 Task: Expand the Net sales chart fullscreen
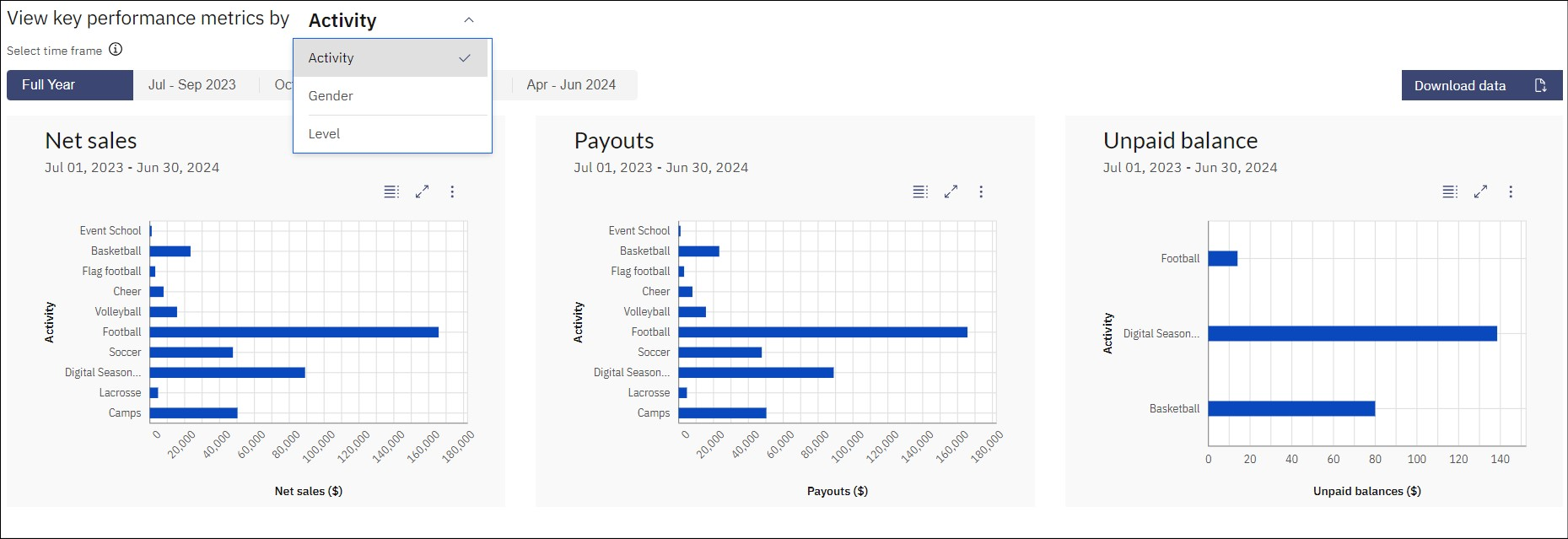pos(422,191)
